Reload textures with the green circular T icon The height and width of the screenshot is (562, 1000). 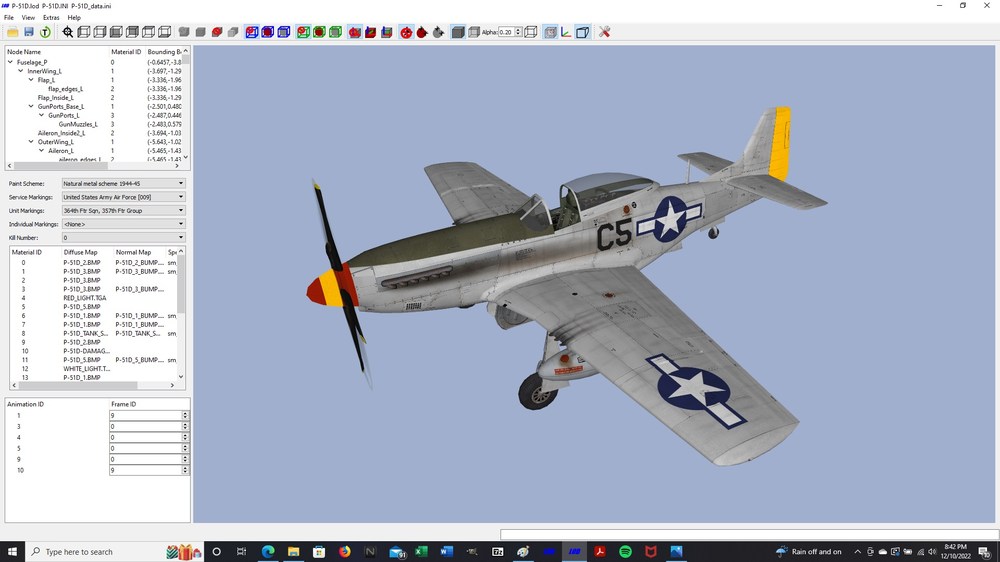[x=45, y=32]
